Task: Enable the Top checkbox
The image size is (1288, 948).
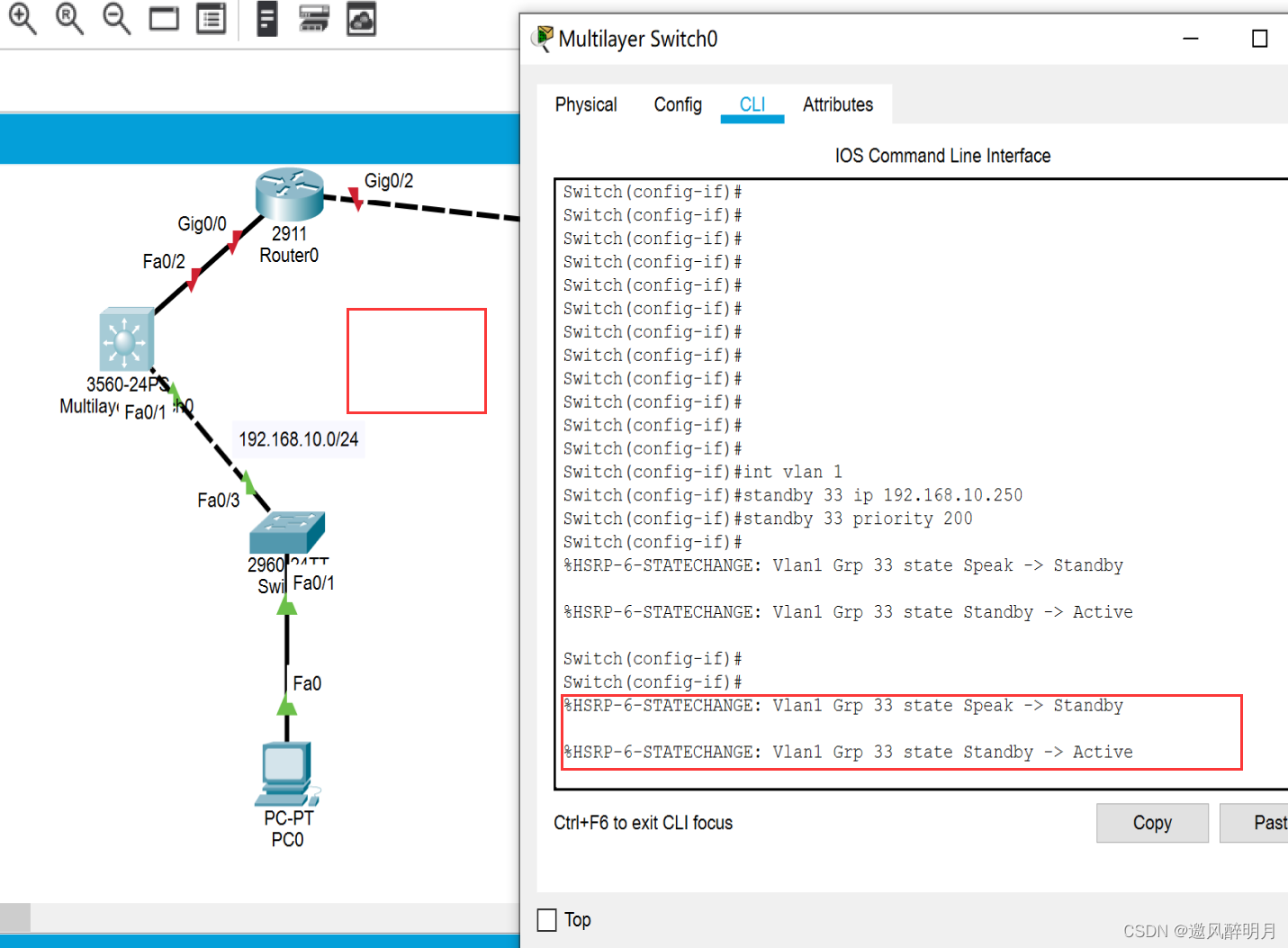Action: [x=547, y=919]
